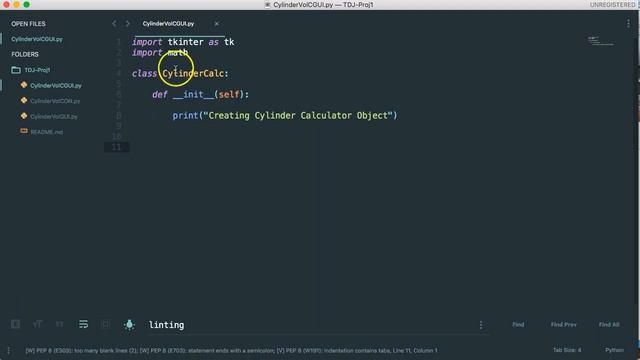Close the CylinderVolCGUI.py tab
This screenshot has height=360, width=640.
point(216,24)
